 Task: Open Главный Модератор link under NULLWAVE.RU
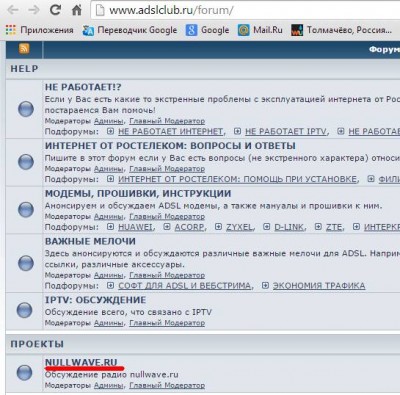167,385
